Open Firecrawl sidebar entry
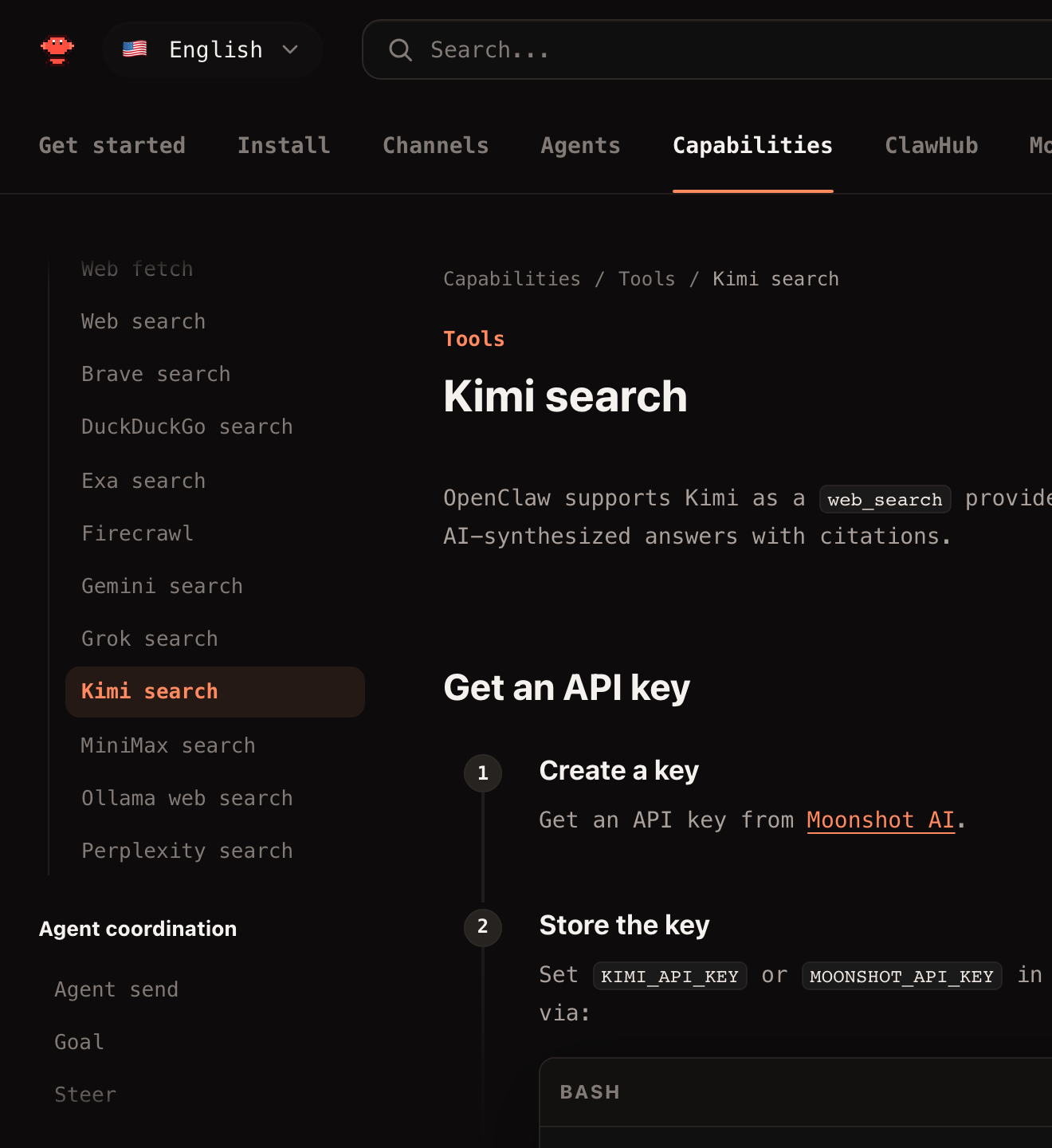Viewport: 1052px width, 1148px height. click(x=137, y=533)
